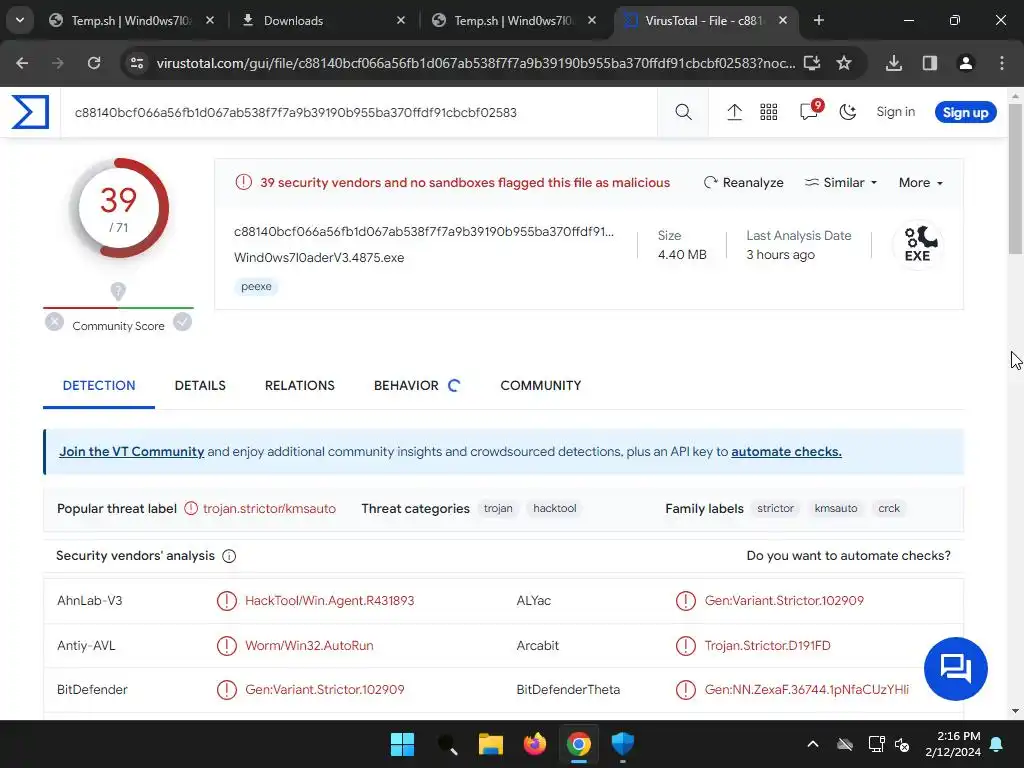Open Chrome downloads icon
1024x768 pixels.
pyautogui.click(x=893, y=63)
